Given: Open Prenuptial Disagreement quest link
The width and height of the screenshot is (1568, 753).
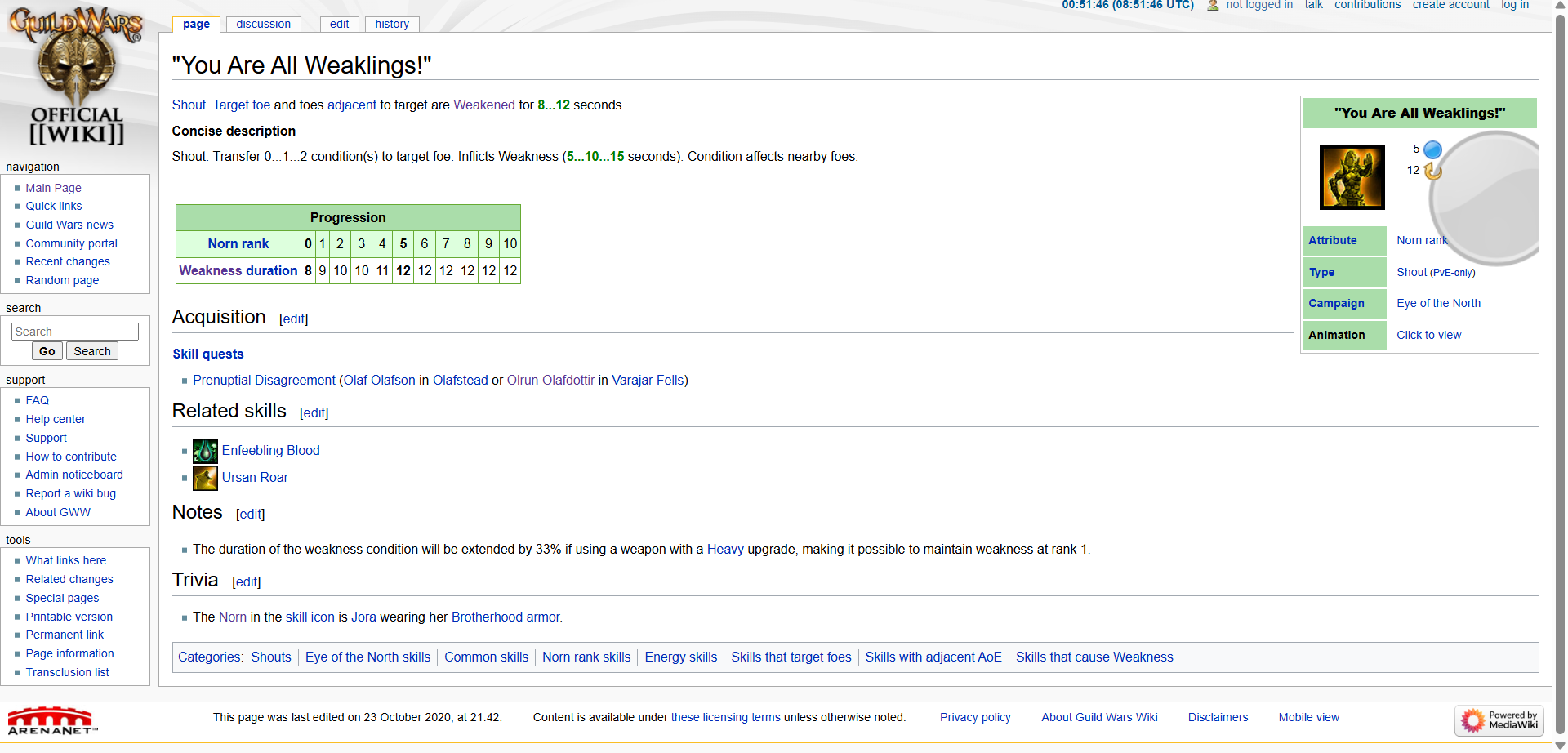Looking at the screenshot, I should click(x=264, y=380).
